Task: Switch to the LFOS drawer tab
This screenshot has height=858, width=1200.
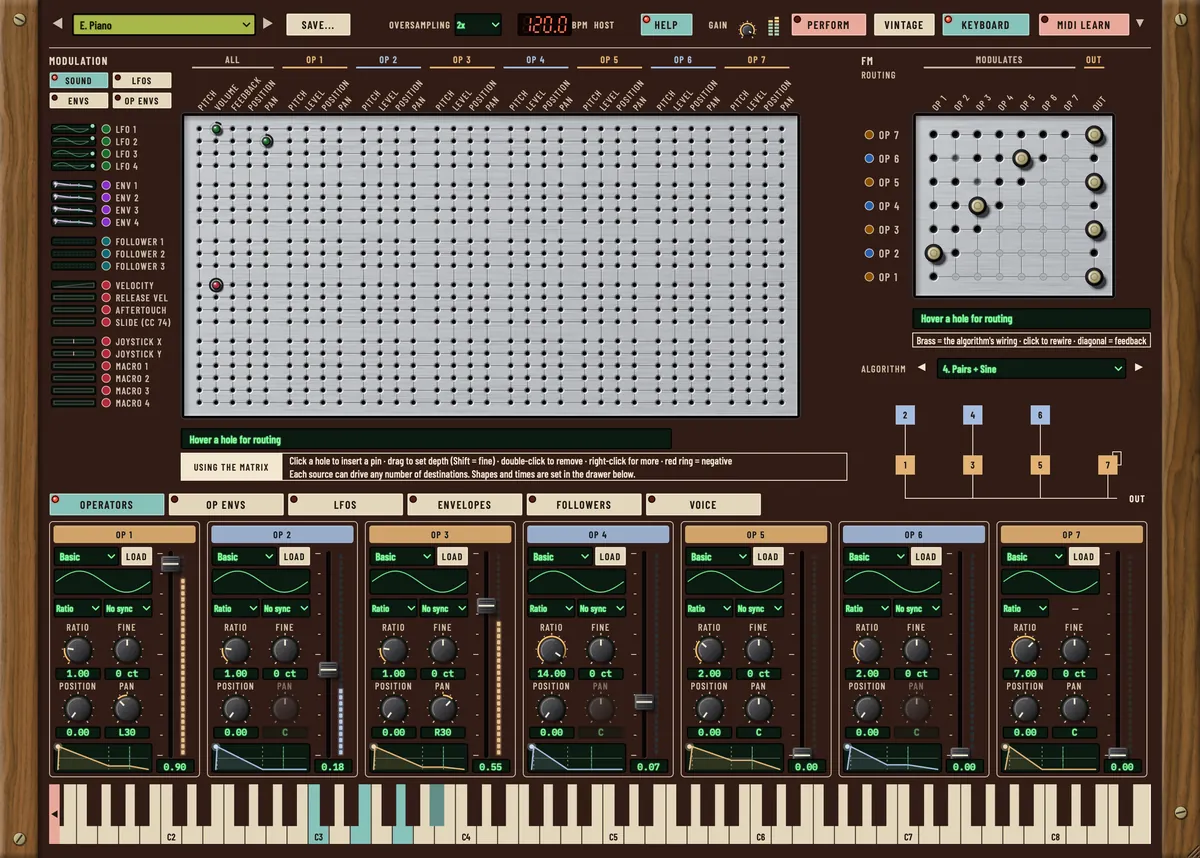Action: [x=345, y=505]
